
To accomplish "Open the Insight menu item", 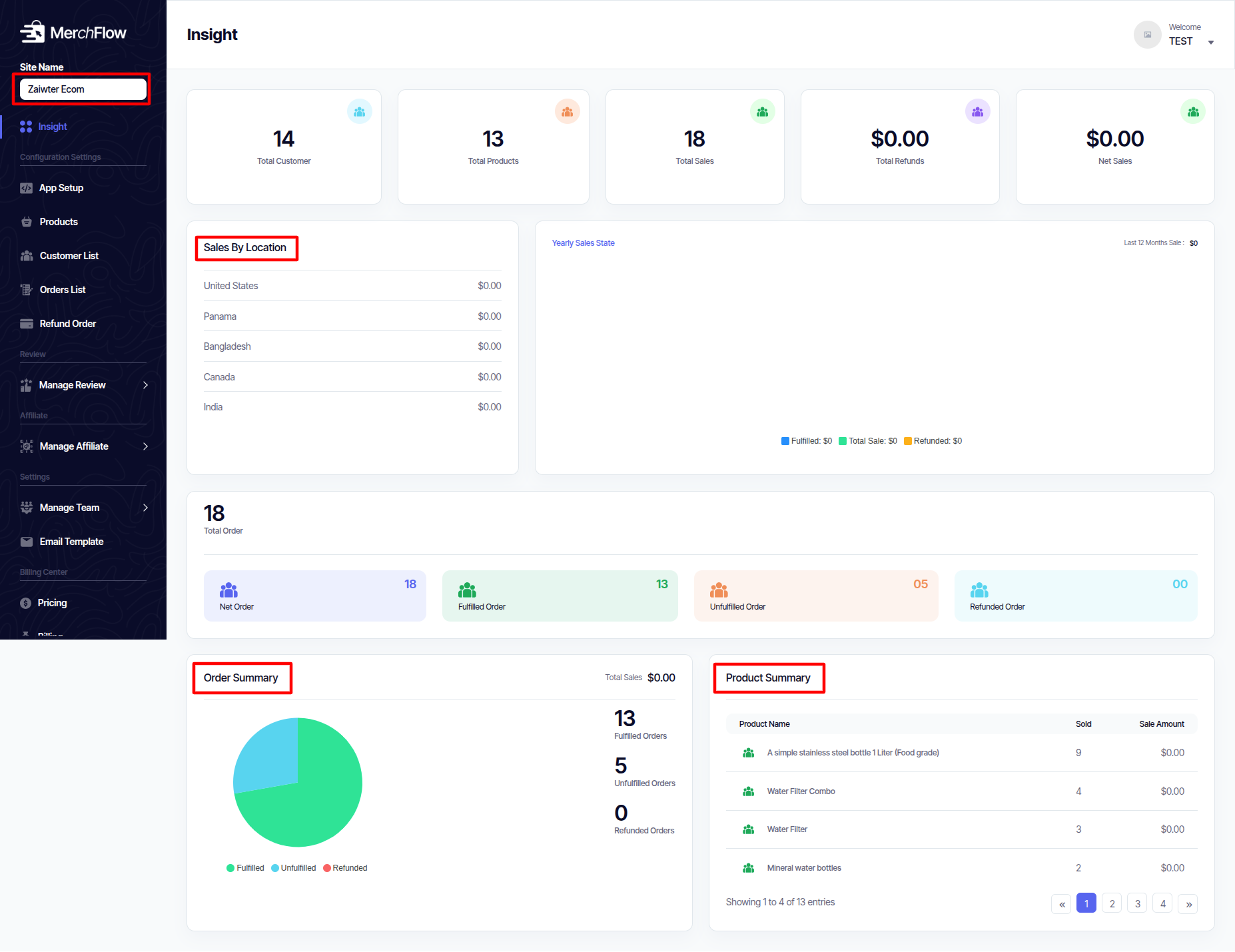I will (53, 127).
